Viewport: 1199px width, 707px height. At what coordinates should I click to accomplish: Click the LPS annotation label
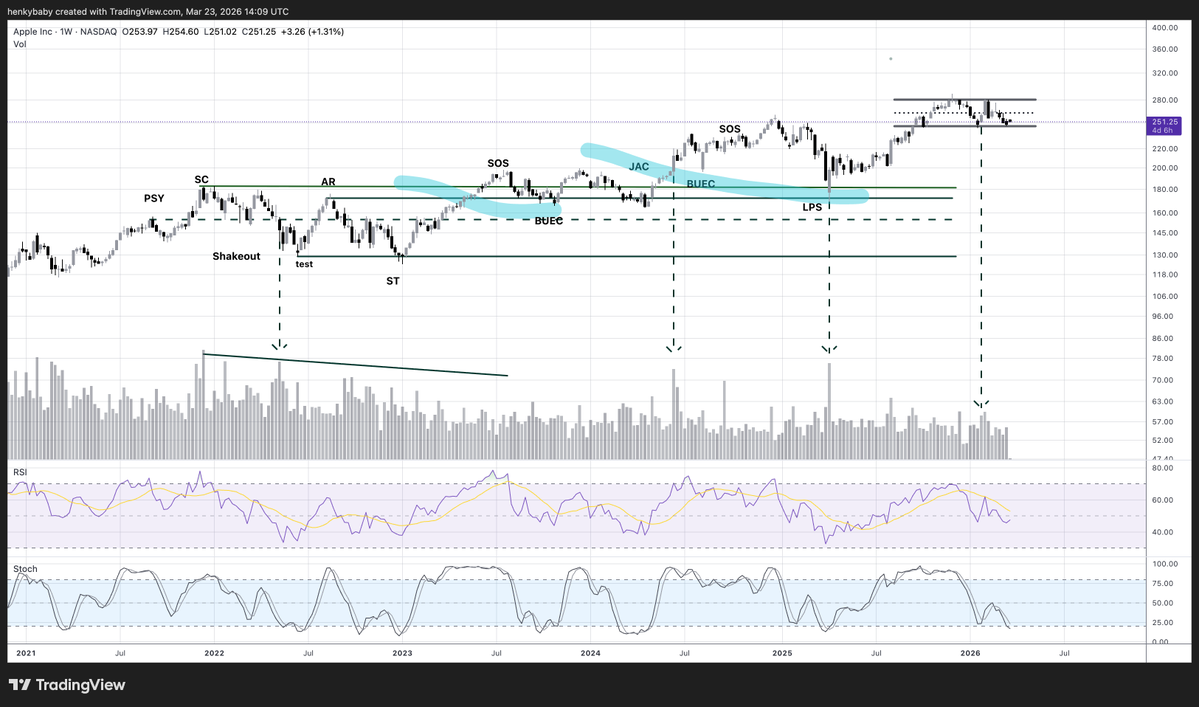pyautogui.click(x=812, y=207)
